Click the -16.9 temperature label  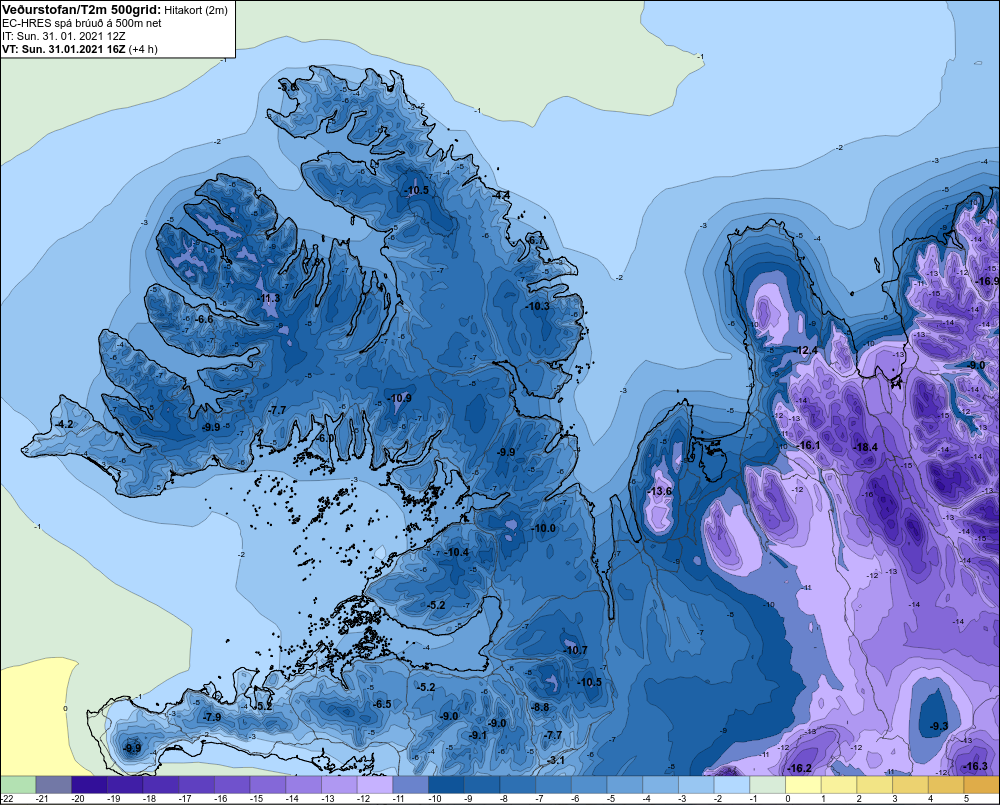(x=987, y=281)
